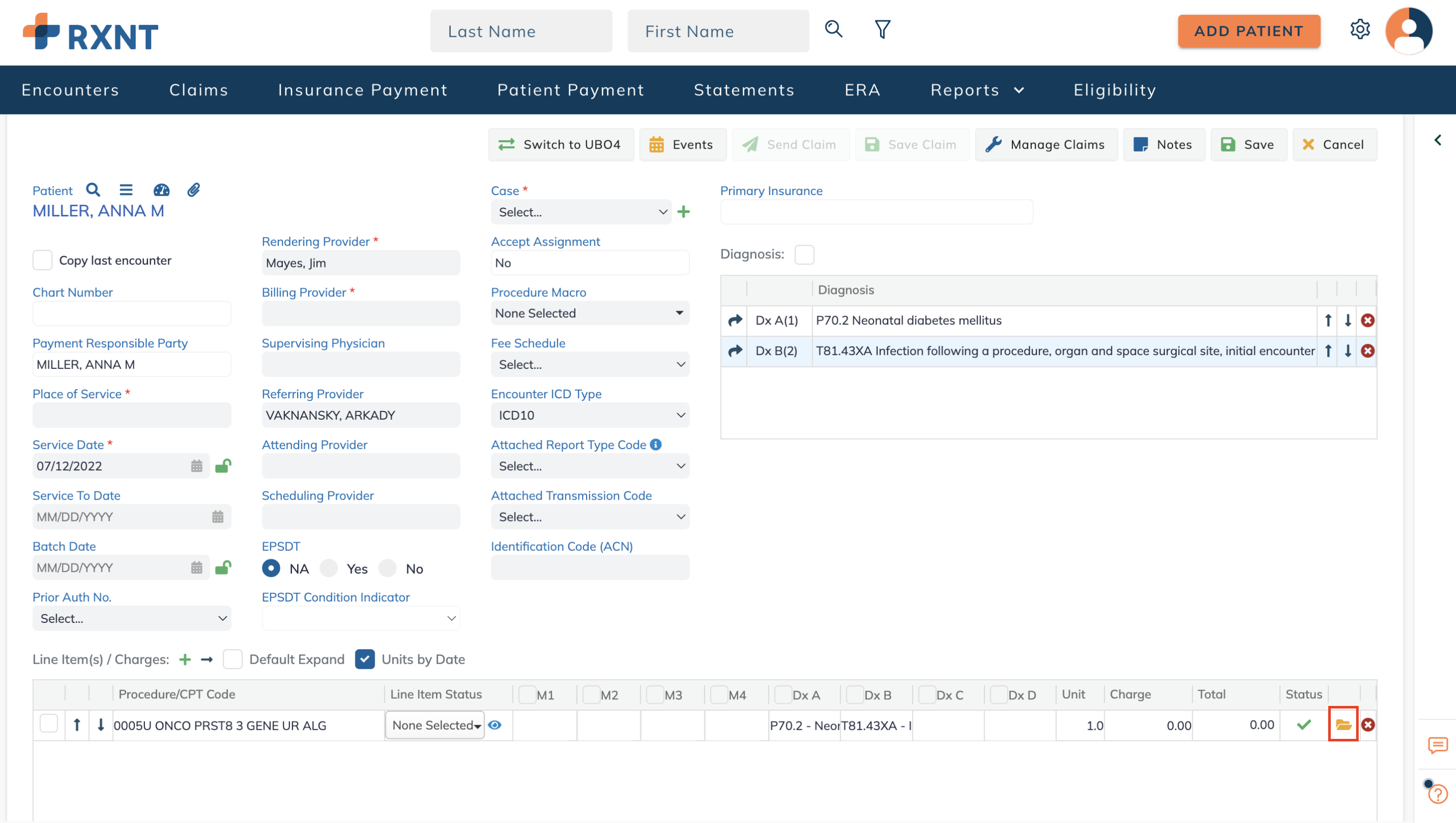Open the patient dashboard gauge icon
The width and height of the screenshot is (1456, 823).
point(161,190)
